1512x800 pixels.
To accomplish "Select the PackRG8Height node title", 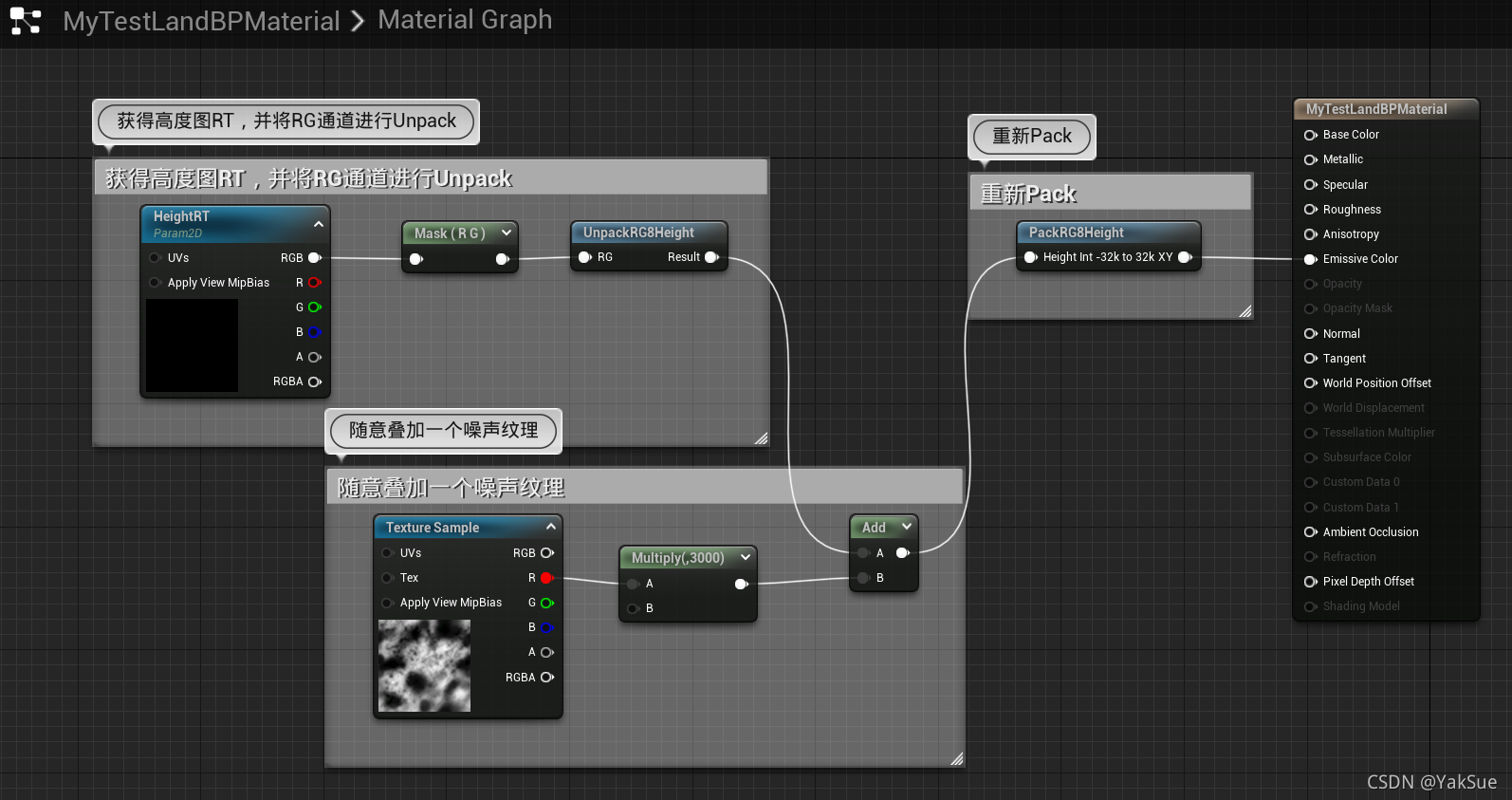I will pos(1076,233).
